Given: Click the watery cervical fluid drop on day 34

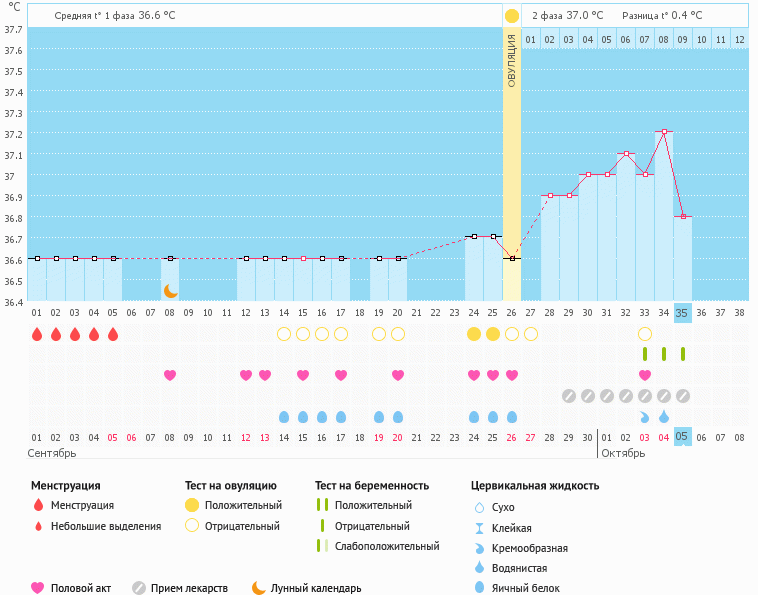Looking at the screenshot, I should (x=664, y=417).
